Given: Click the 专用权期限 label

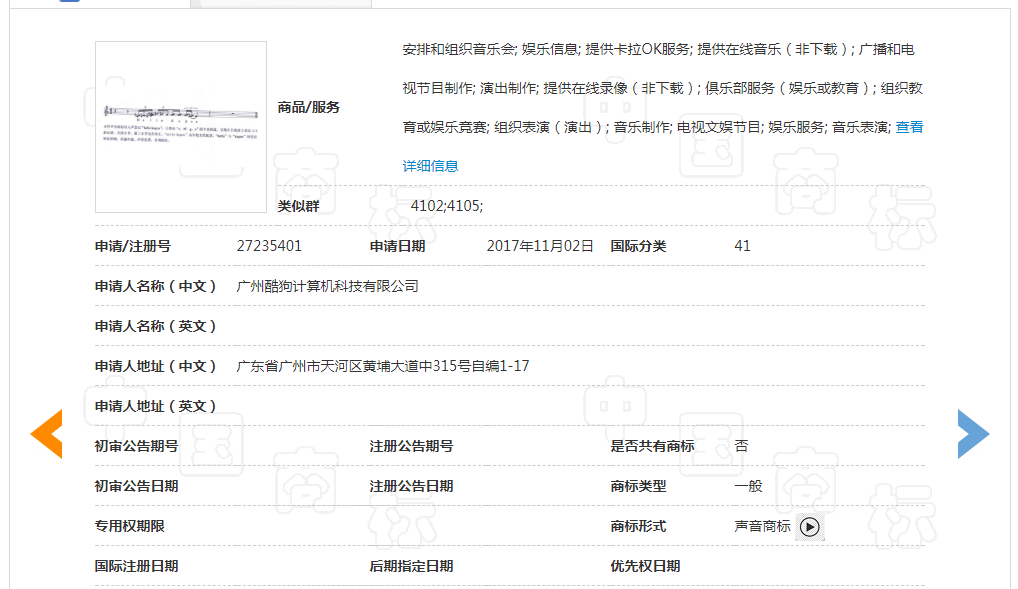Looking at the screenshot, I should (130, 526).
